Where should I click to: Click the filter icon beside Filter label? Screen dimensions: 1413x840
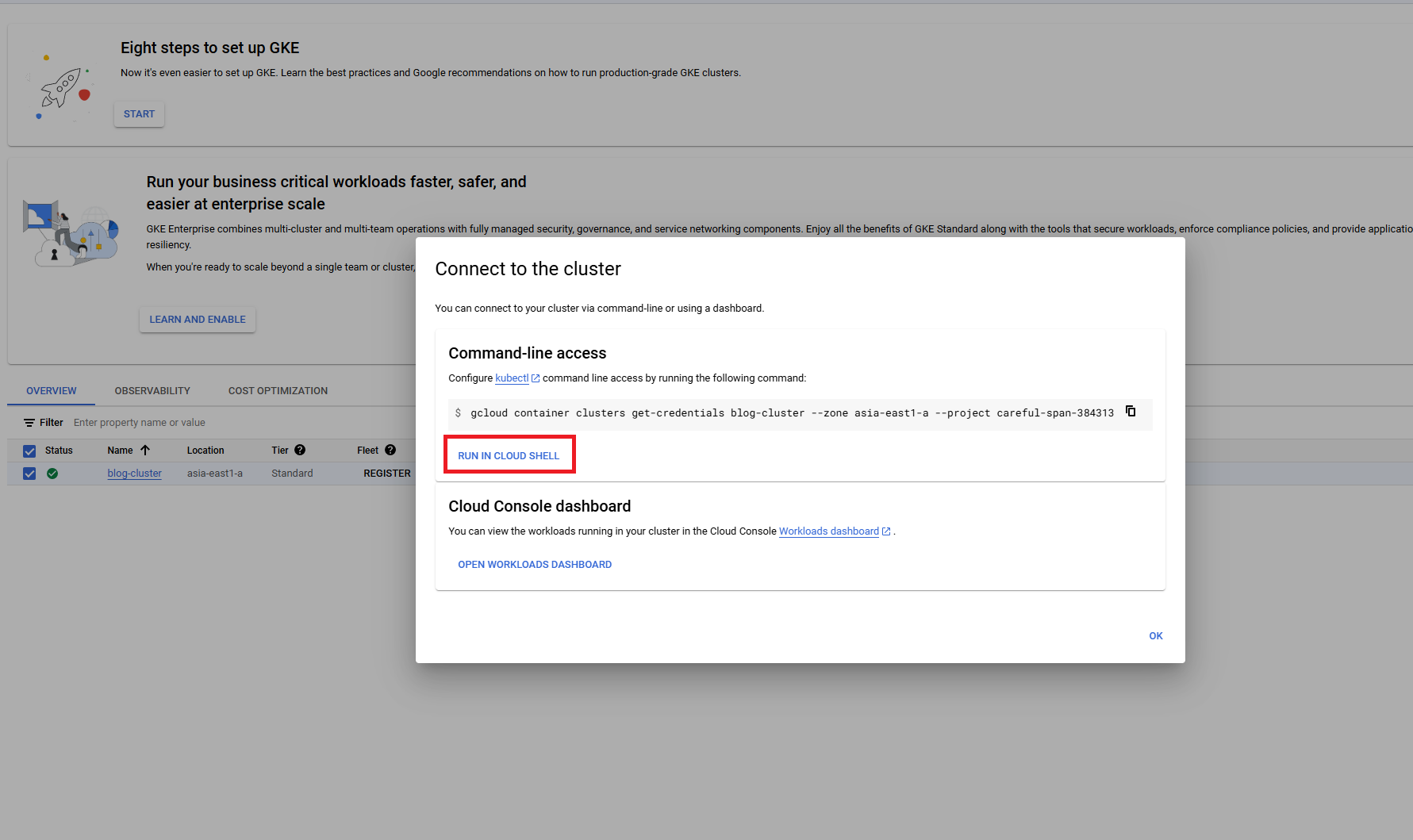(x=28, y=422)
